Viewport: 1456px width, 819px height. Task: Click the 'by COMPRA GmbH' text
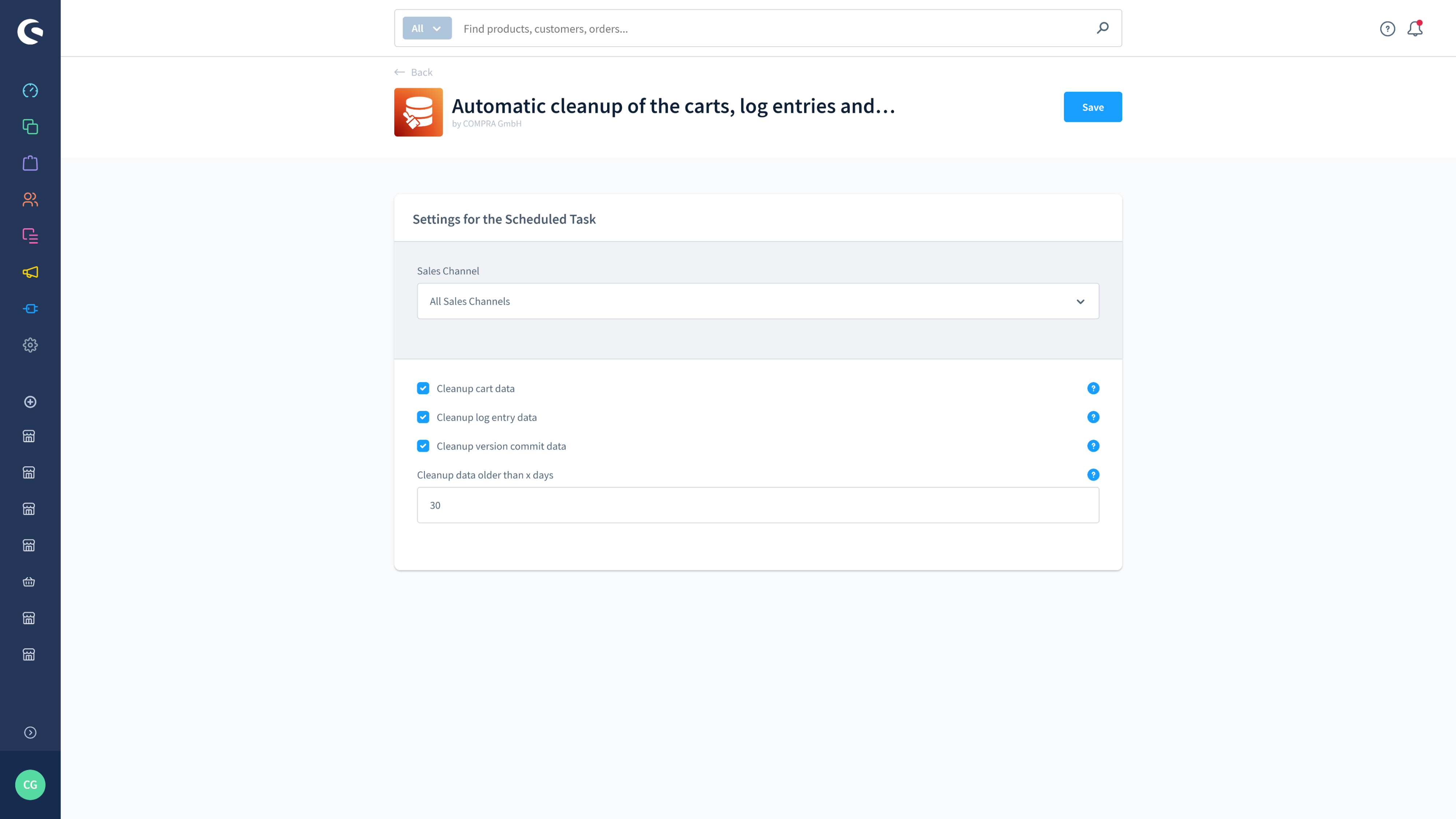coord(487,124)
